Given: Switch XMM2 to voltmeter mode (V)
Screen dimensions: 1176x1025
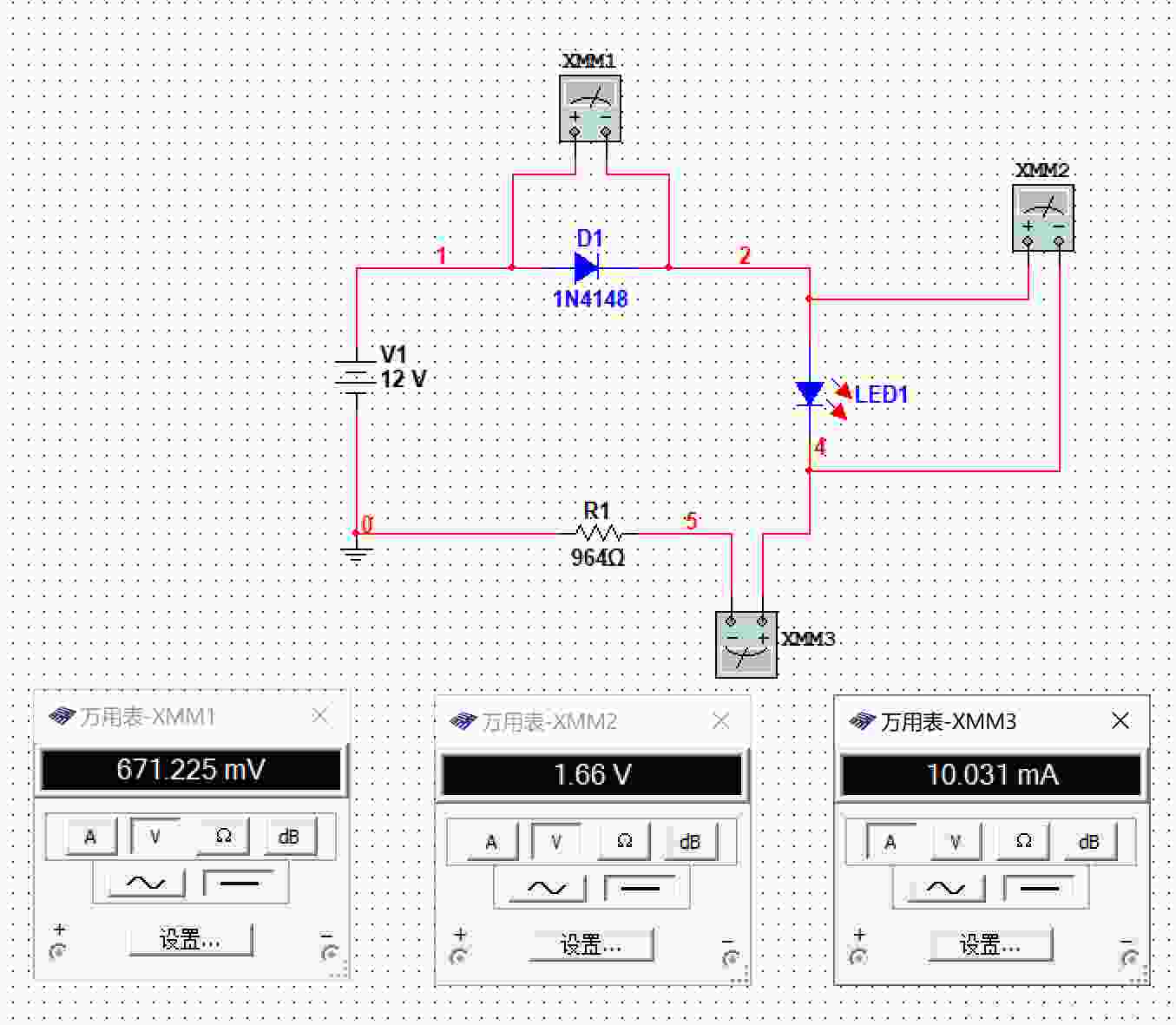Looking at the screenshot, I should [556, 842].
